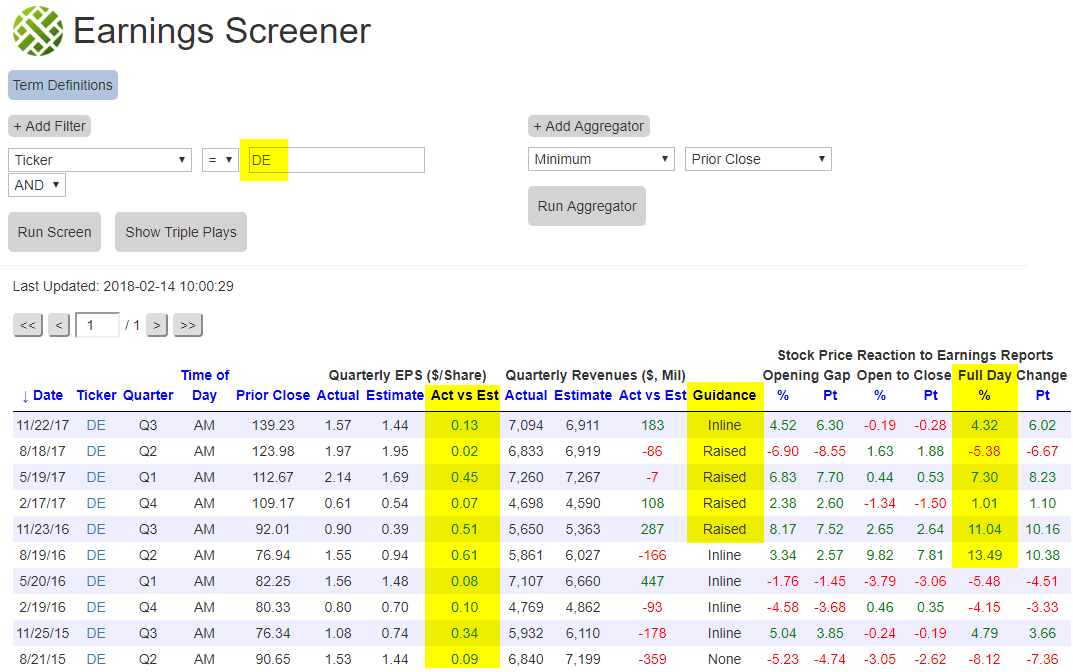Run the aggregator calculation
This screenshot has width=1073, height=672.
586,205
